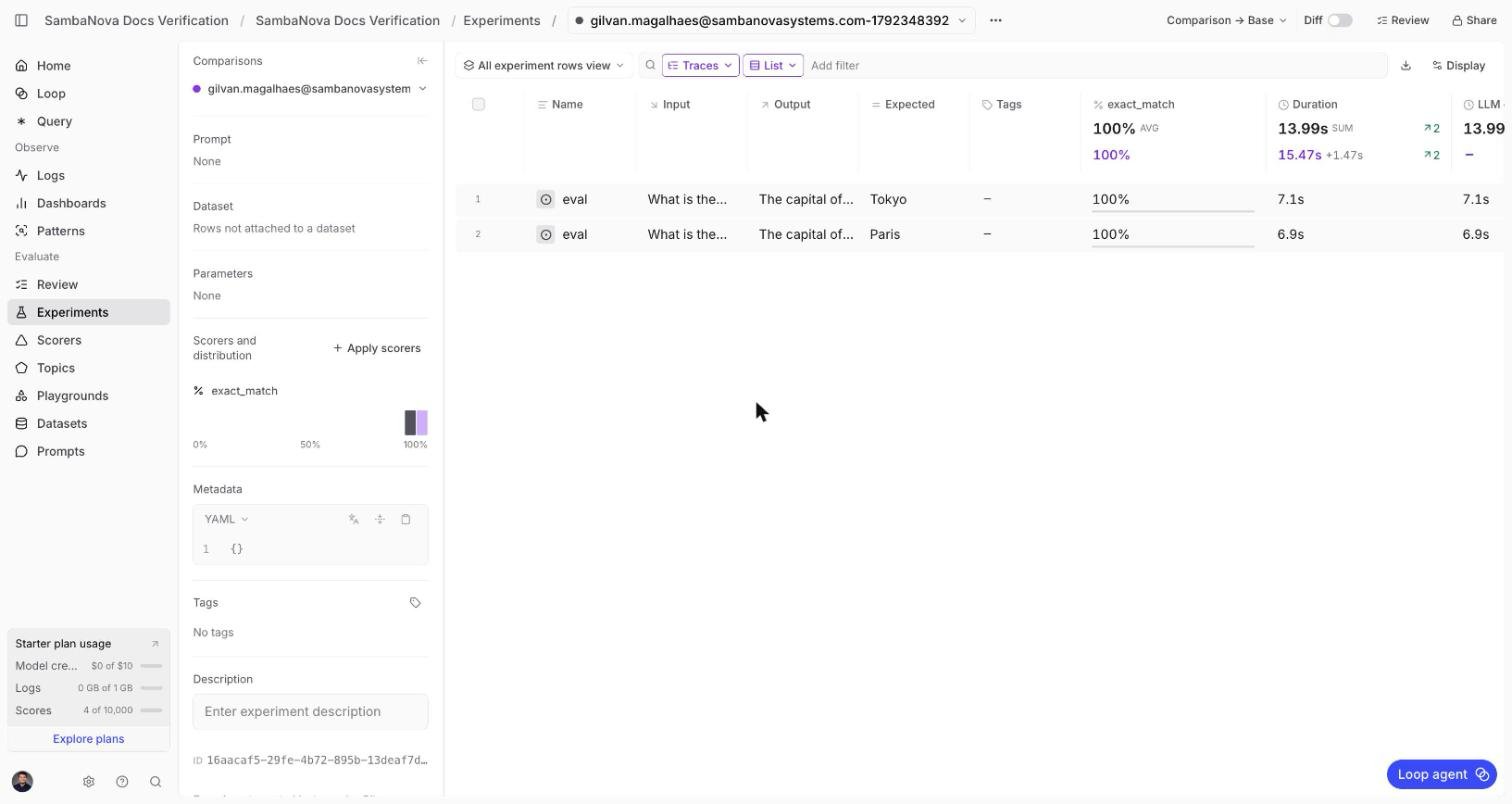
Task: Download experiment rows
Action: click(x=1406, y=65)
